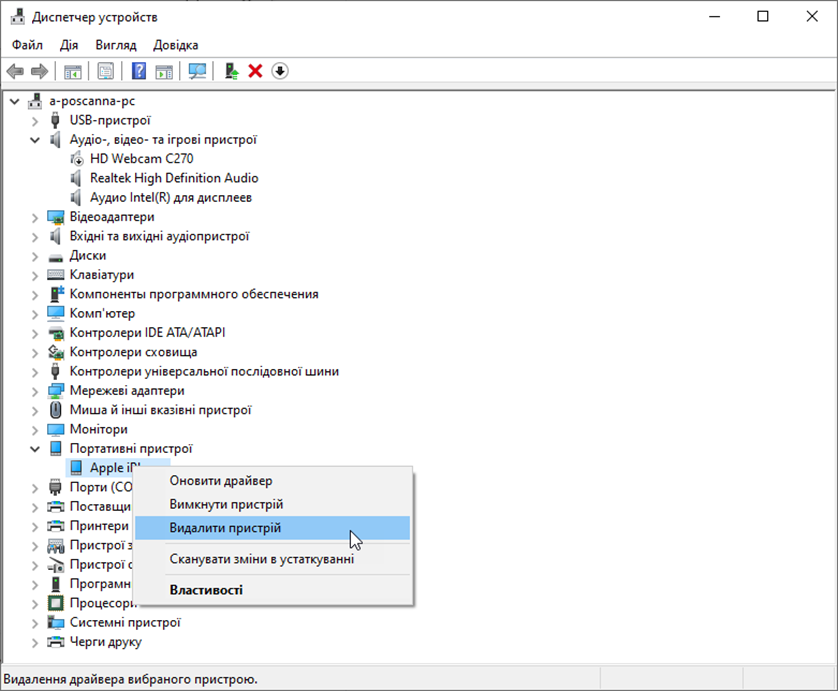Viewport: 838px width, 691px height.
Task: Click the Черги друку print queue icon
Action: pos(56,642)
